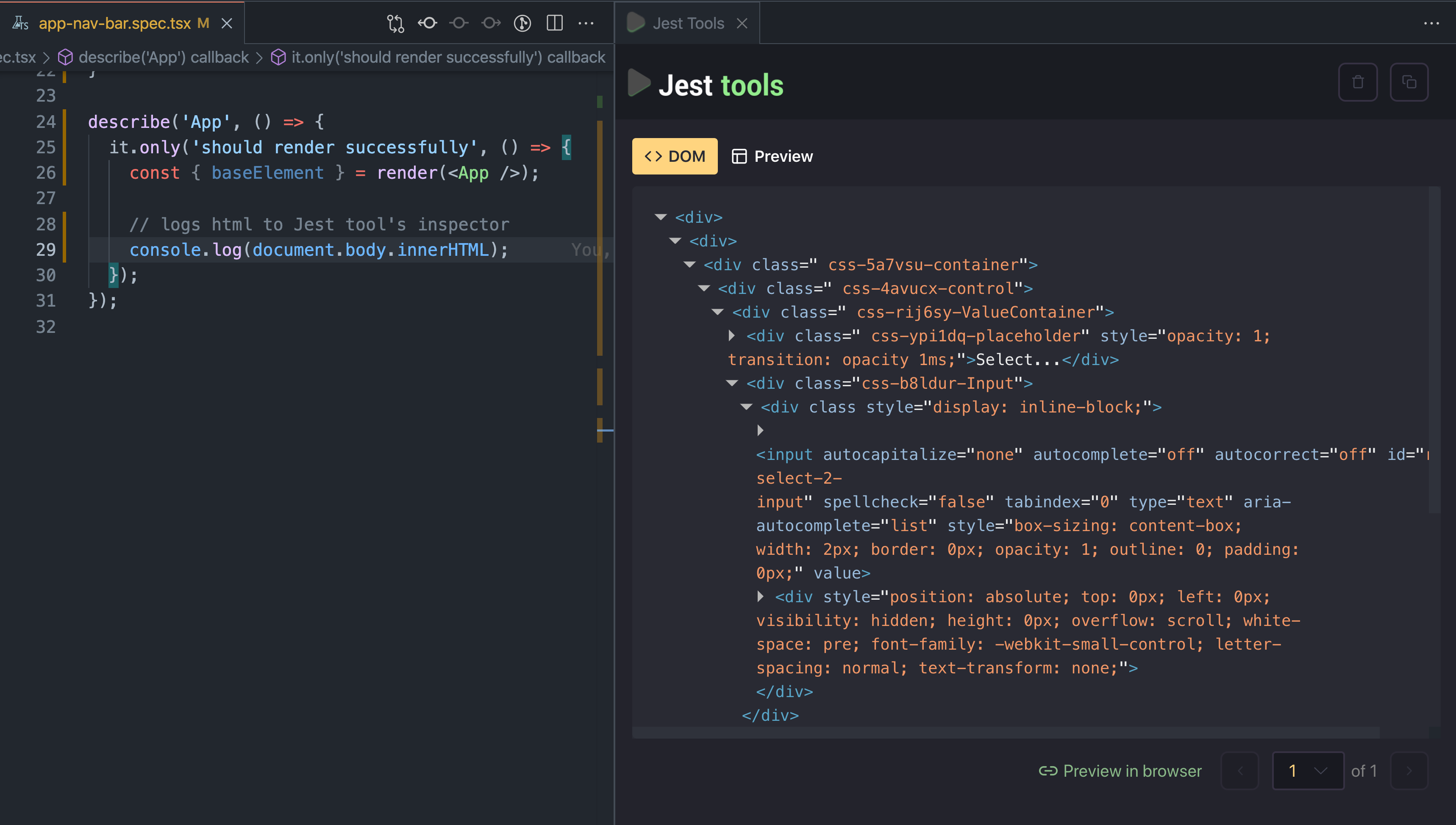Open More Actions ellipsis in the editor toolbar
This screenshot has width=1456, height=825.
point(586,23)
